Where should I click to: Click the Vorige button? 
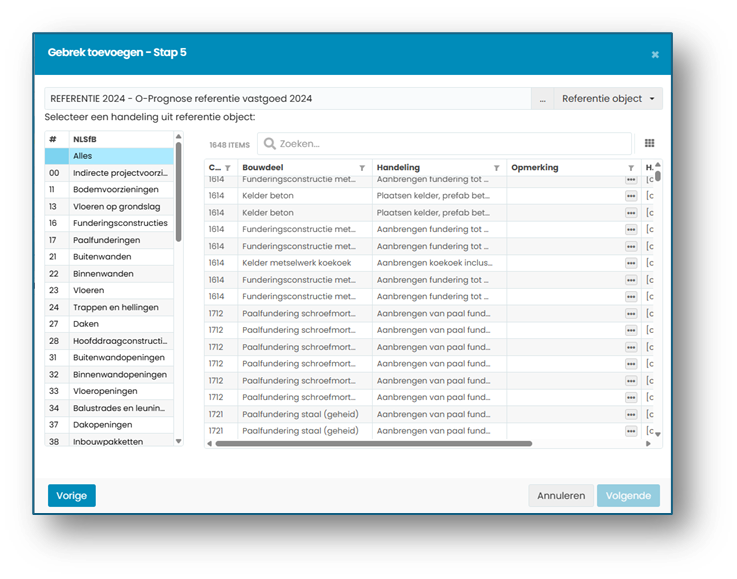click(71, 495)
